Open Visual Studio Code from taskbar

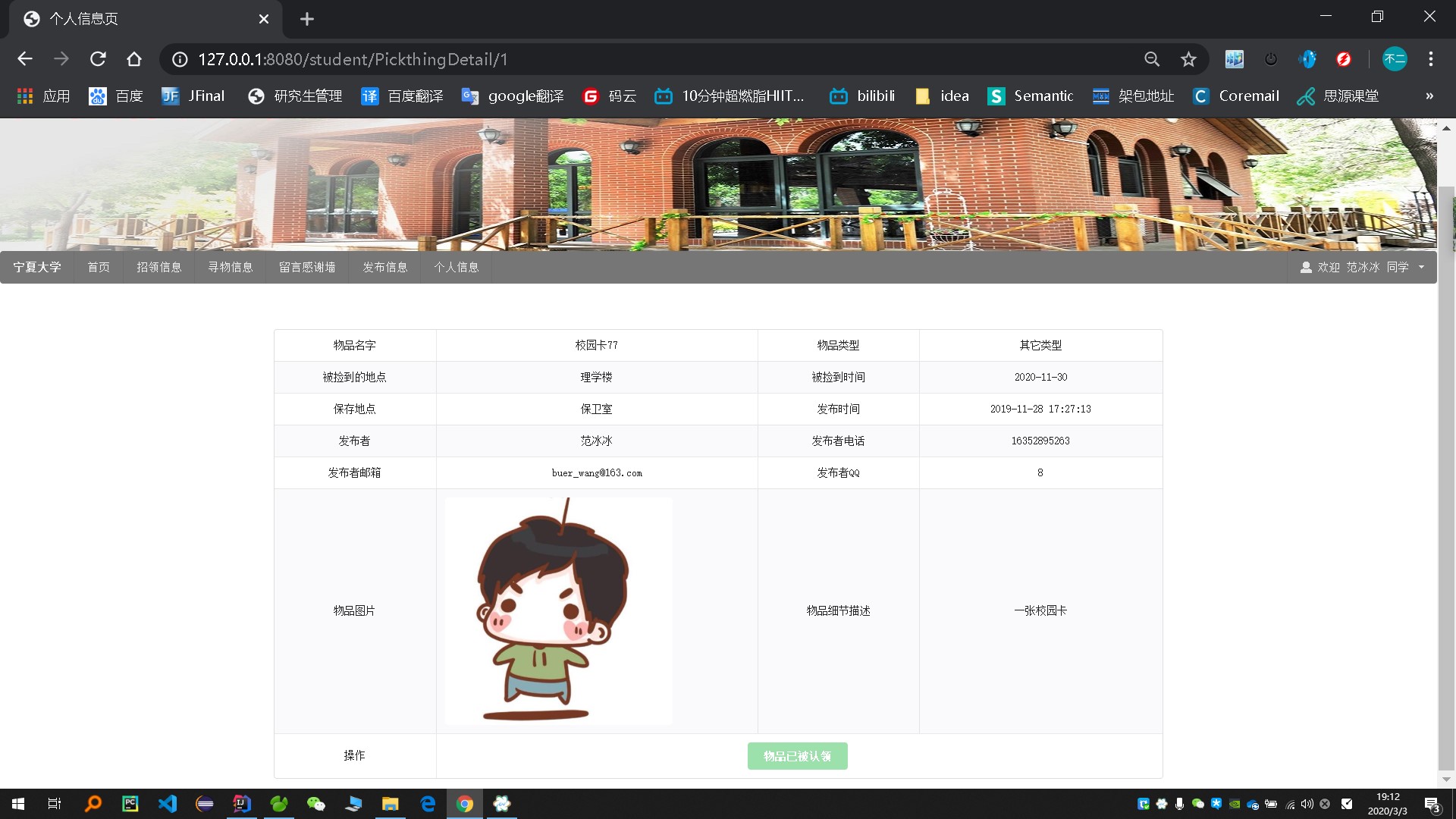point(168,804)
